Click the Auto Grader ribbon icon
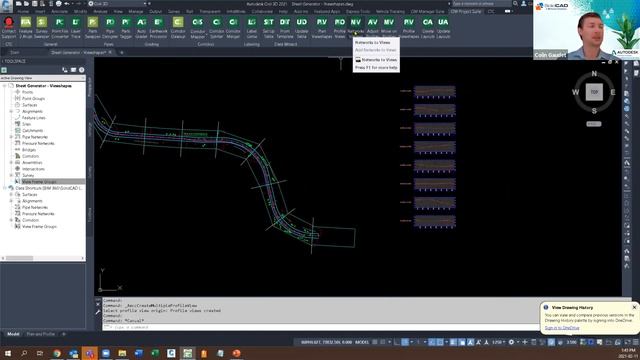 142,27
